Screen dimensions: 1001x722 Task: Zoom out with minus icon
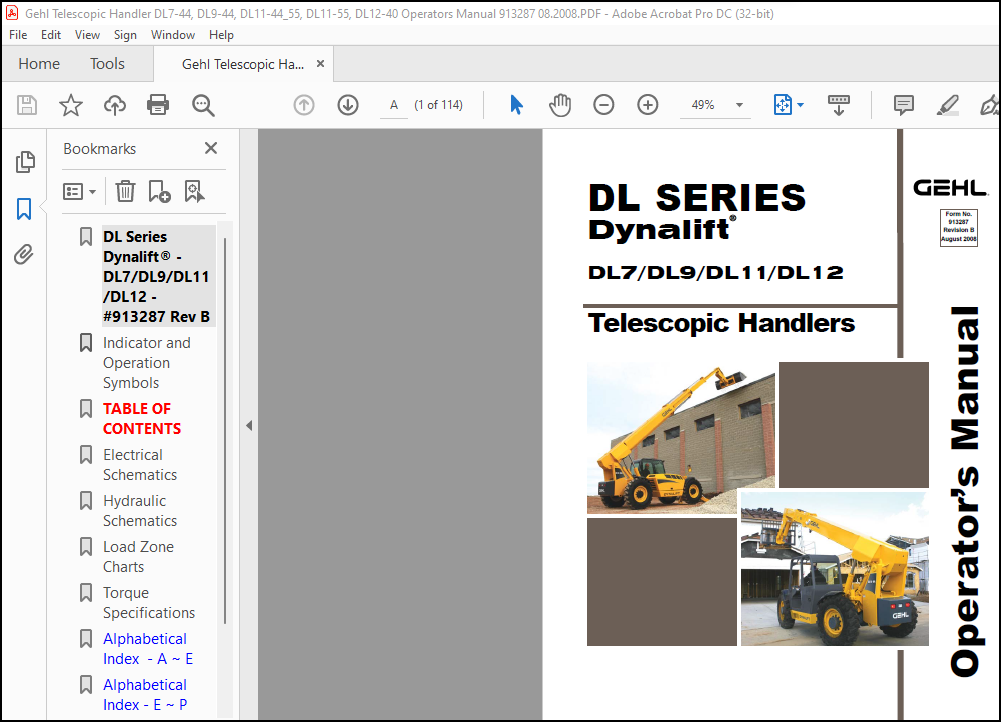point(603,105)
